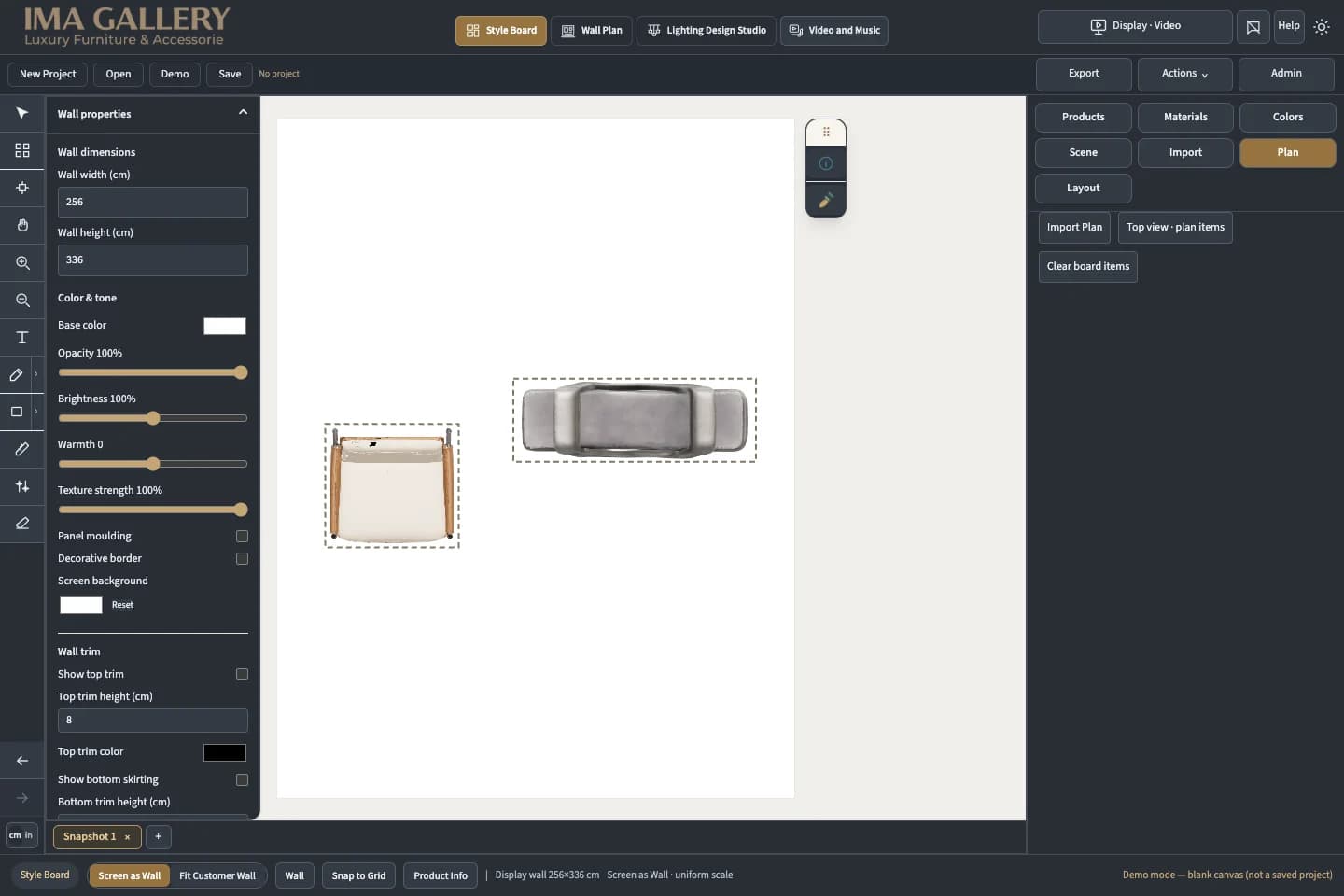The width and height of the screenshot is (1344, 896).
Task: Click the zoom in magnifier icon
Action: 22,262
